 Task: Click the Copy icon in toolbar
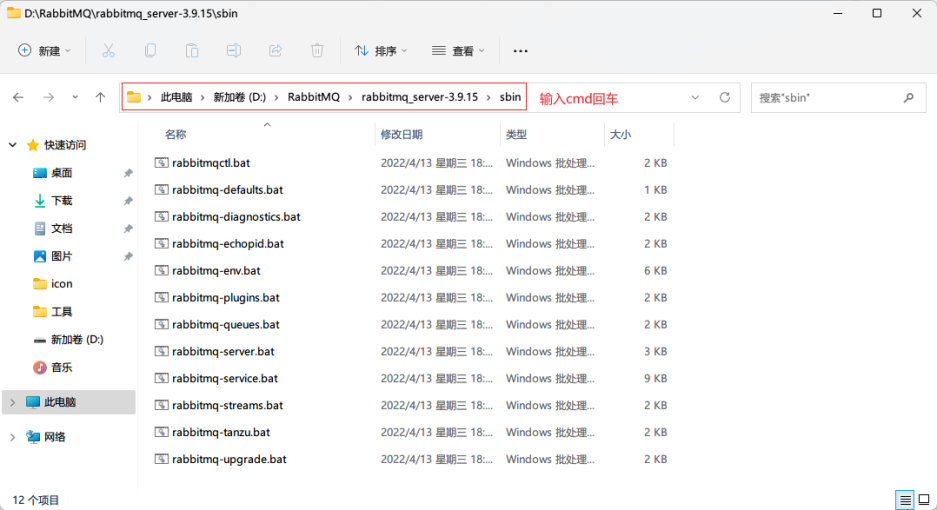tap(150, 50)
